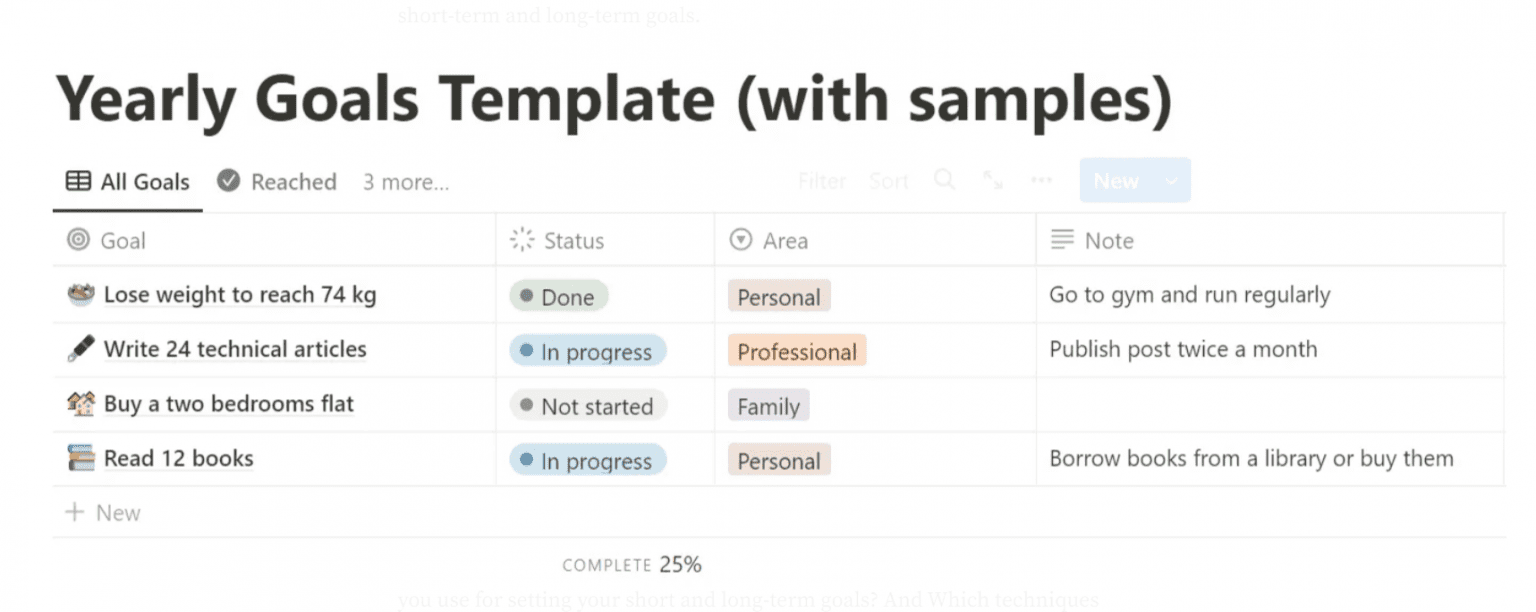Image resolution: width=1536 pixels, height=612 pixels.
Task: Click the icon beside Lose weight goal
Action: [x=80, y=295]
